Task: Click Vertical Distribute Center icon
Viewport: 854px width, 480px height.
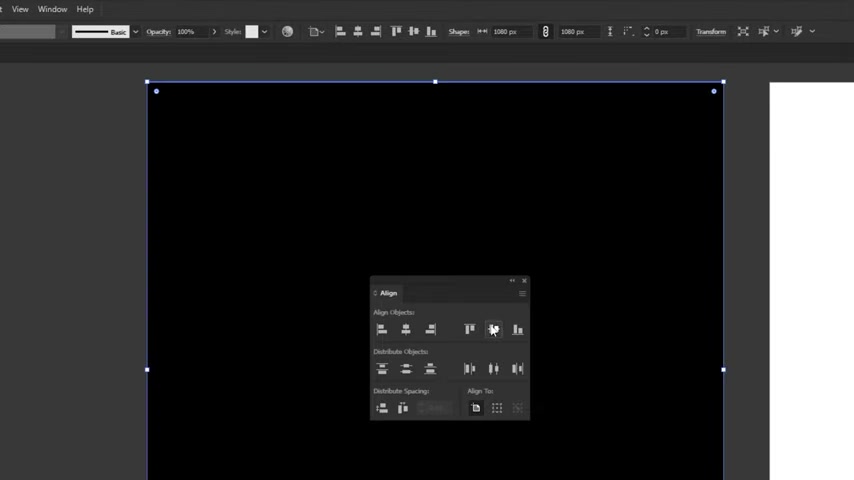Action: [x=406, y=369]
